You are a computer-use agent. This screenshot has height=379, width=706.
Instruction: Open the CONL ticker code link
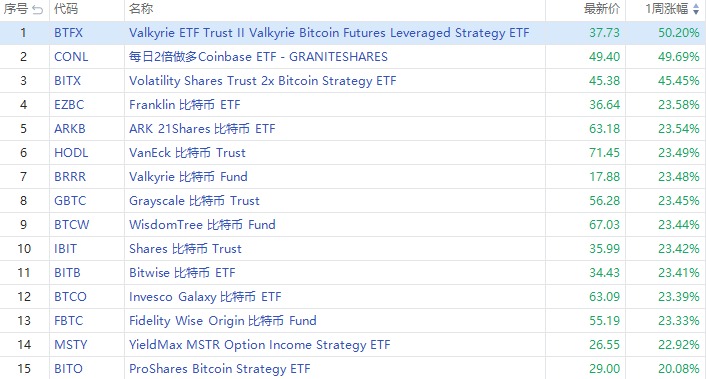(71, 57)
